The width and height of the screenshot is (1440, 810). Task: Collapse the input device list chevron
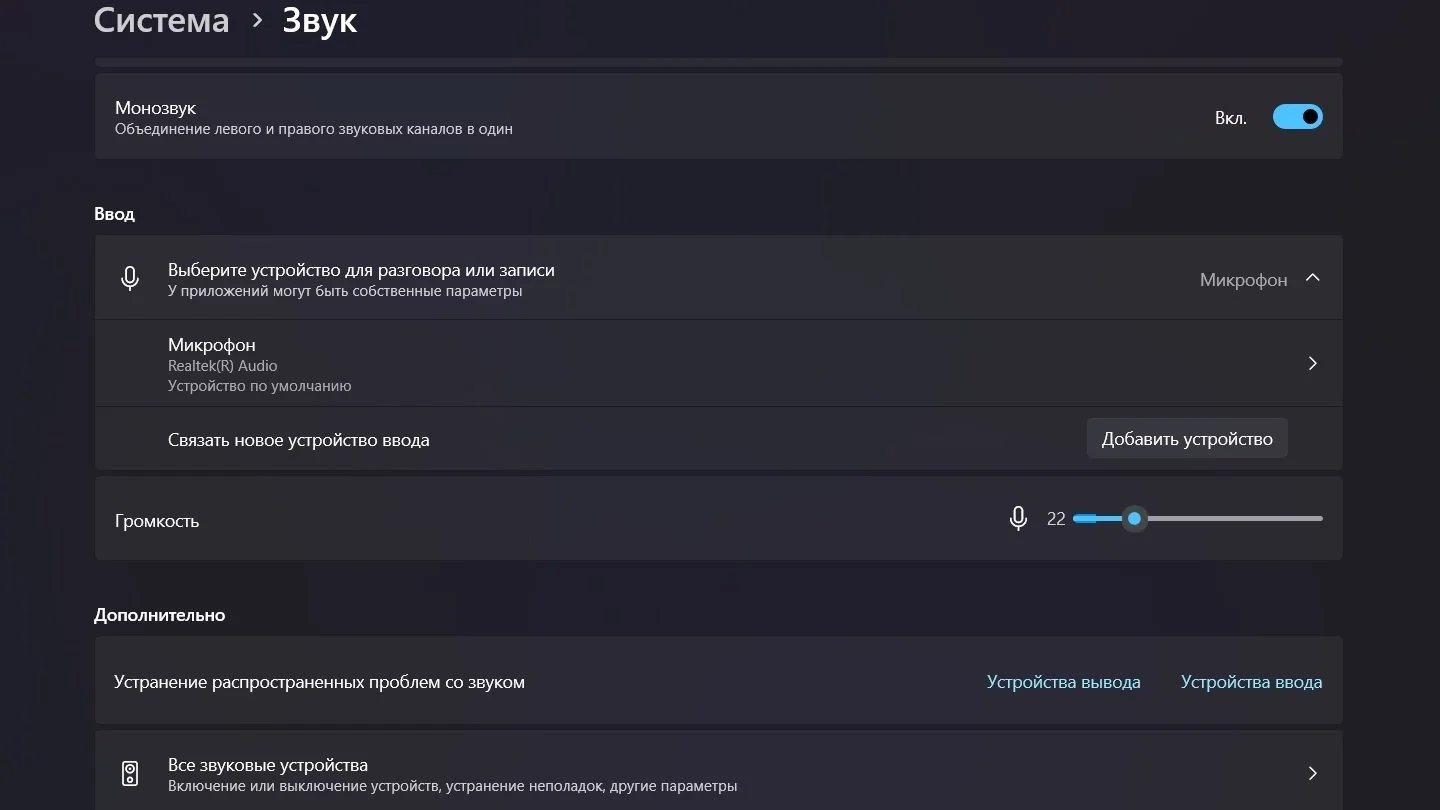click(1313, 278)
